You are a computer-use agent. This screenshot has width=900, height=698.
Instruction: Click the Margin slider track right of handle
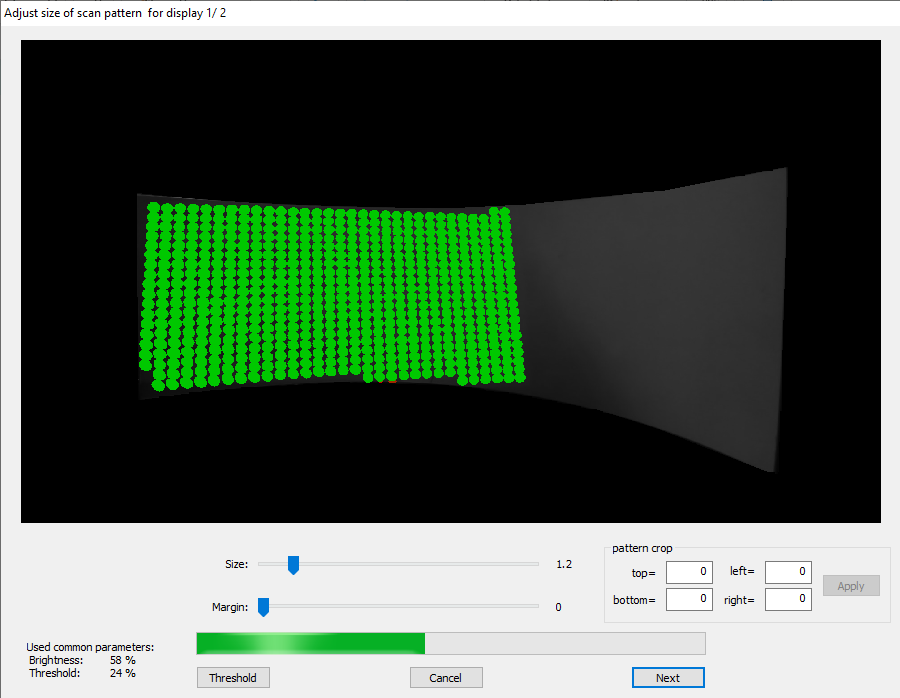coord(400,606)
